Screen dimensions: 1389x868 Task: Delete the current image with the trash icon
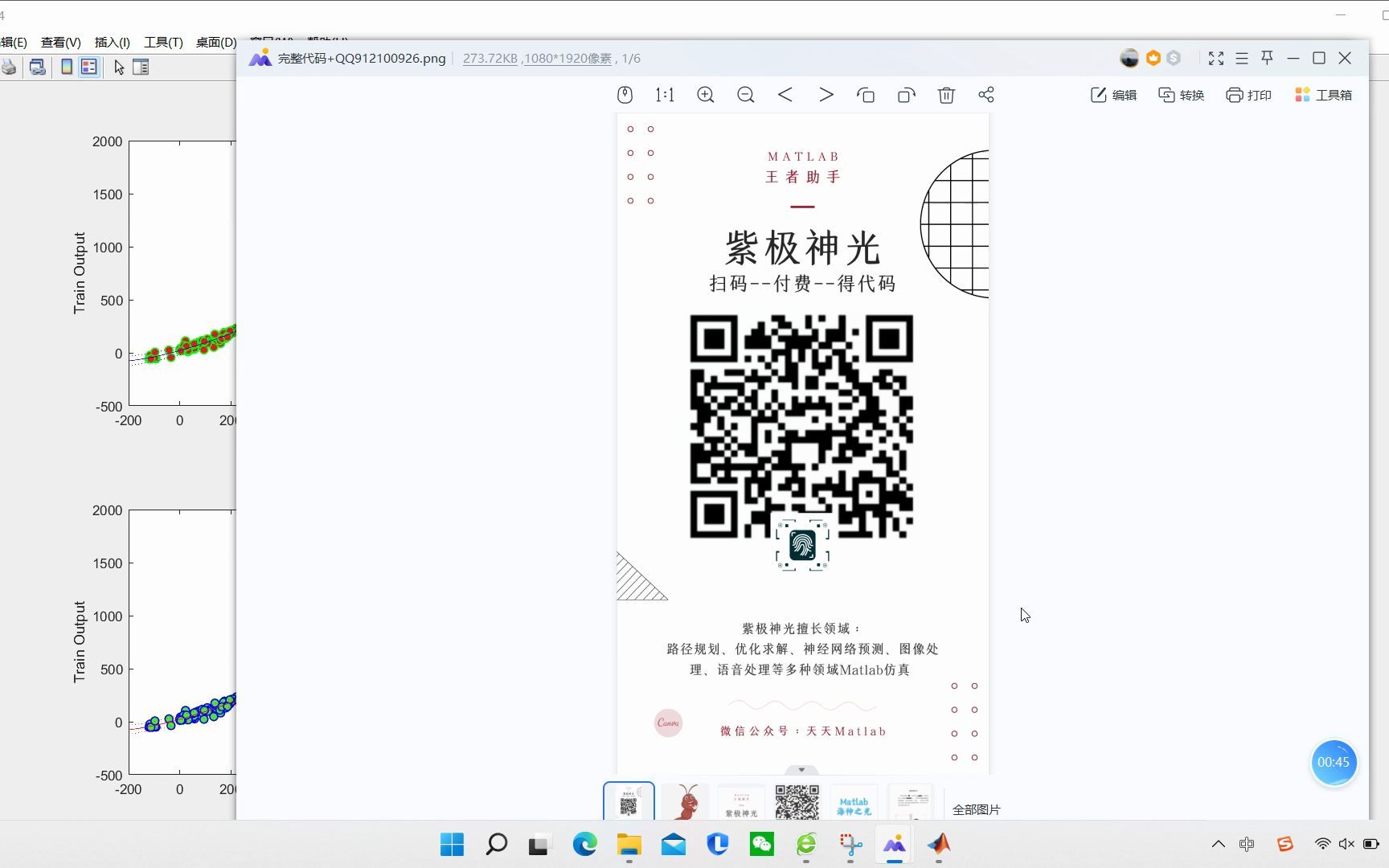click(946, 94)
